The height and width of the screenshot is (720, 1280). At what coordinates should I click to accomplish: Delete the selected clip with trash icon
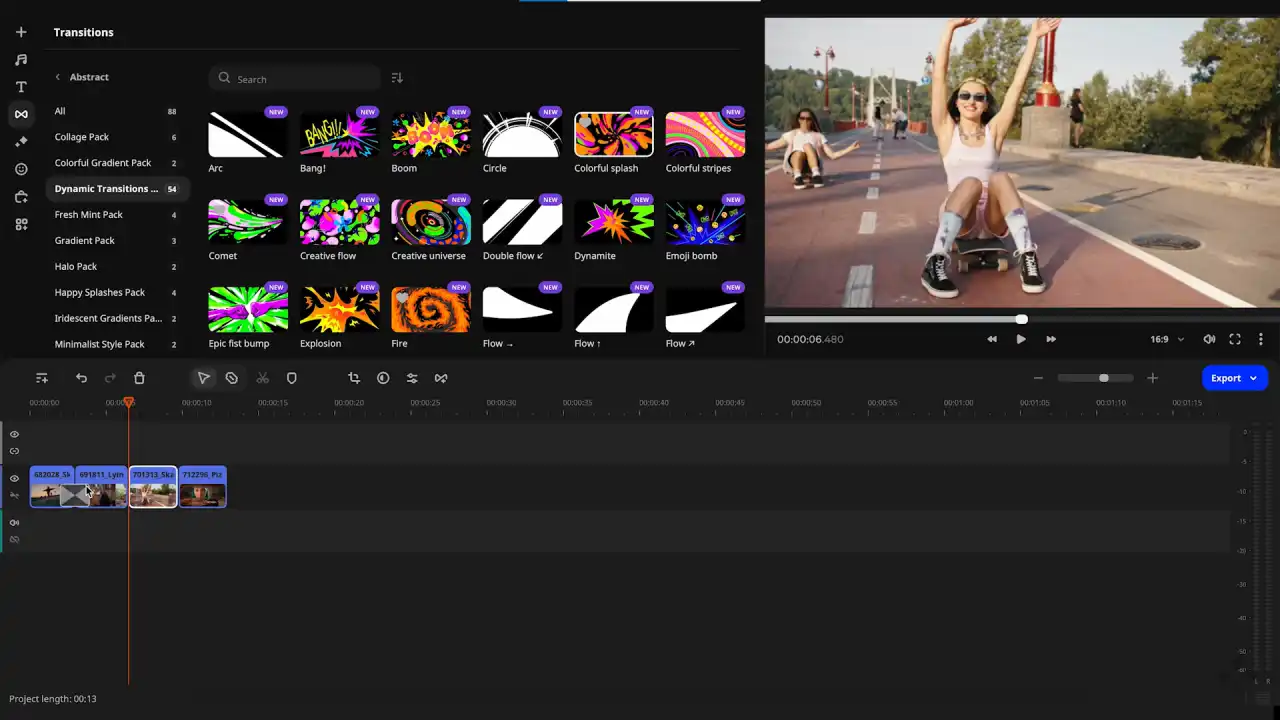(139, 378)
